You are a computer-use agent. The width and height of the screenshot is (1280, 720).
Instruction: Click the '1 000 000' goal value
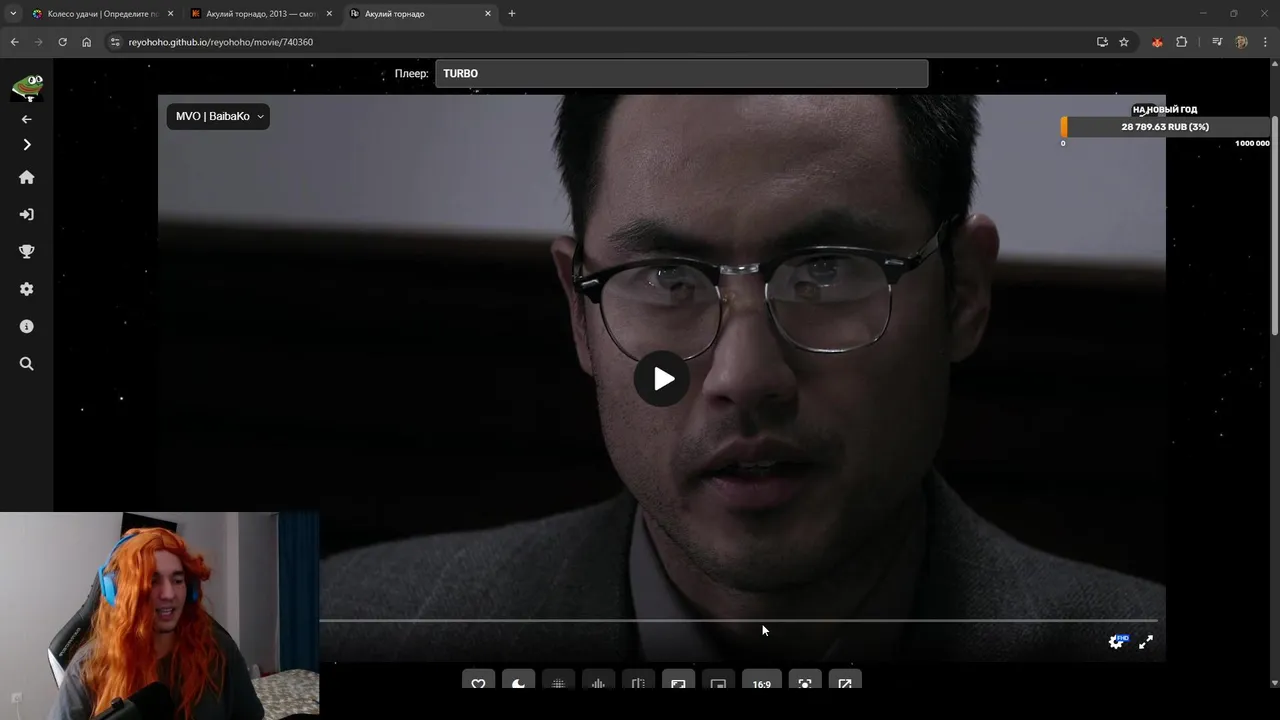pyautogui.click(x=1252, y=143)
